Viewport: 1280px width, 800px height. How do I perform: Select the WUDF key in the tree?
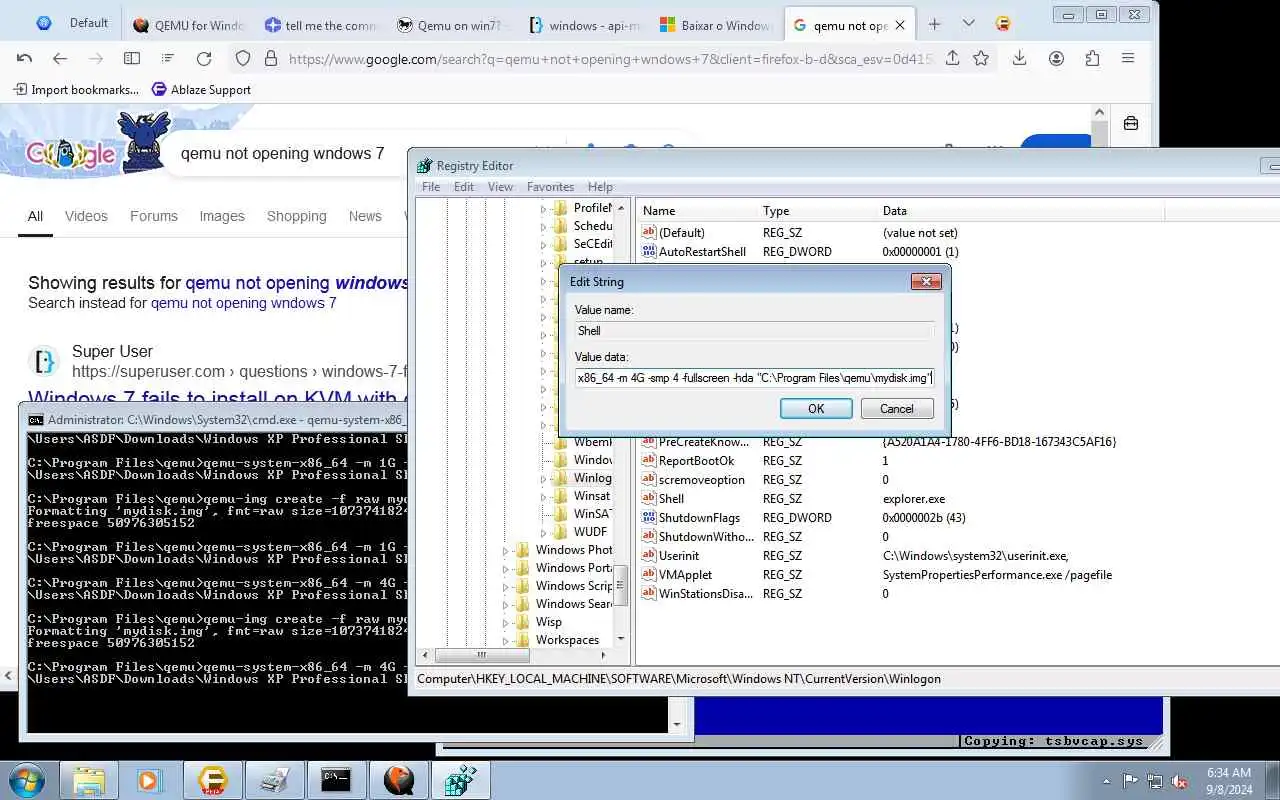click(x=590, y=532)
